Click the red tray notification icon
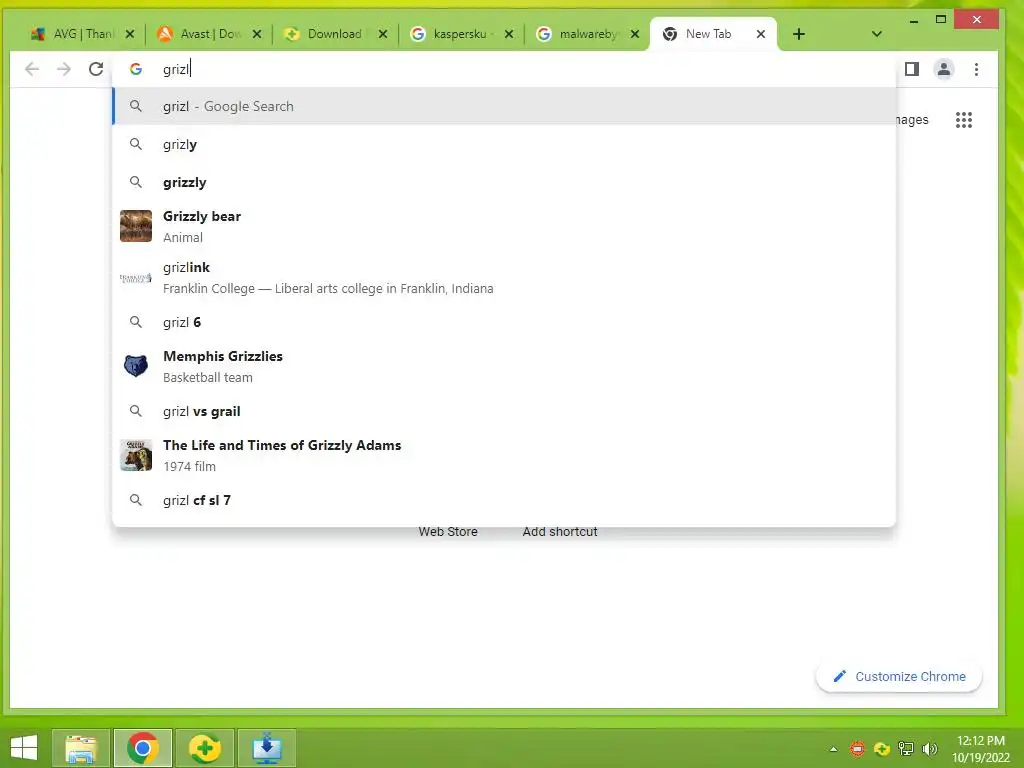 [x=857, y=748]
